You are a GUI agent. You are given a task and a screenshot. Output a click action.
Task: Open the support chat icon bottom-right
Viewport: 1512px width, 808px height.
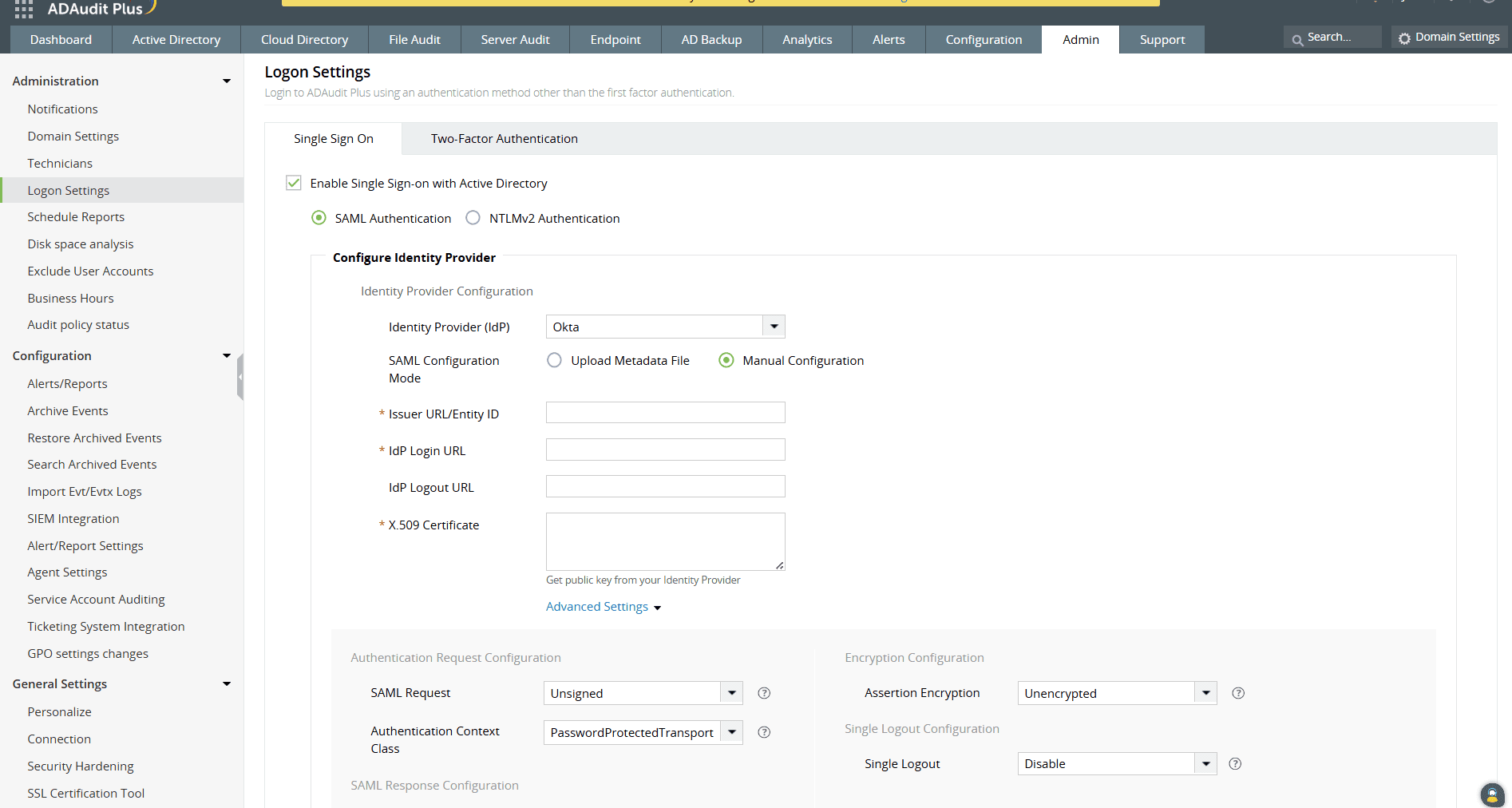pos(1491,795)
